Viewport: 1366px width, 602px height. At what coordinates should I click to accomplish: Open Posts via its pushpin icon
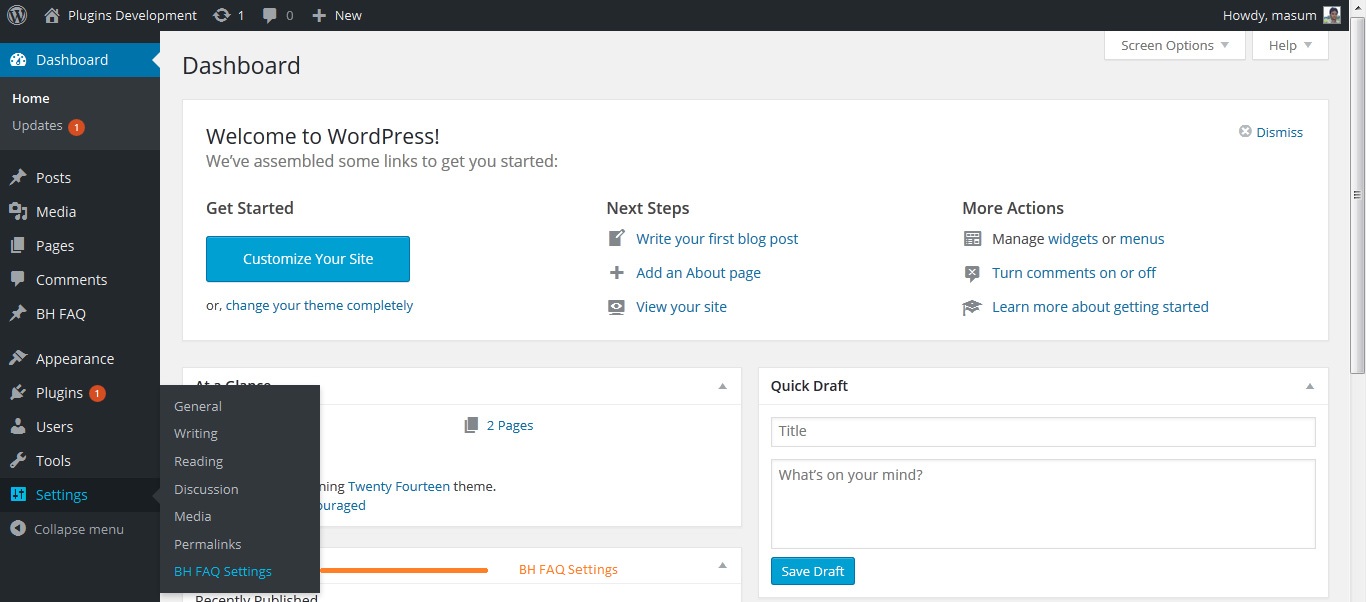pos(18,178)
